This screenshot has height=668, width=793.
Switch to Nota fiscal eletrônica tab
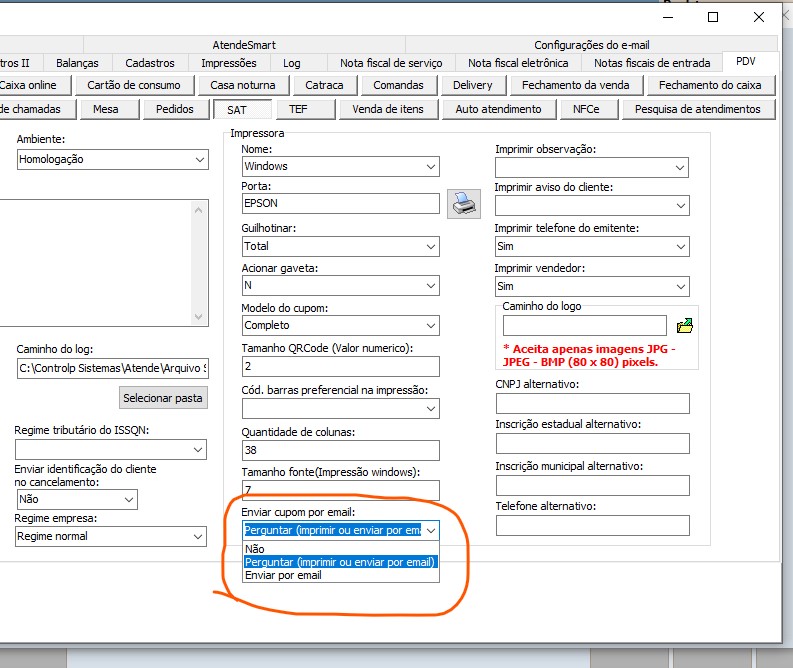(x=518, y=63)
